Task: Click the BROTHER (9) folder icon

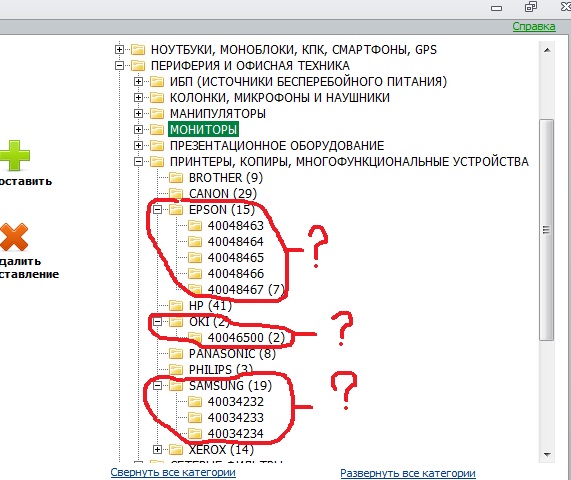Action: 176,177
